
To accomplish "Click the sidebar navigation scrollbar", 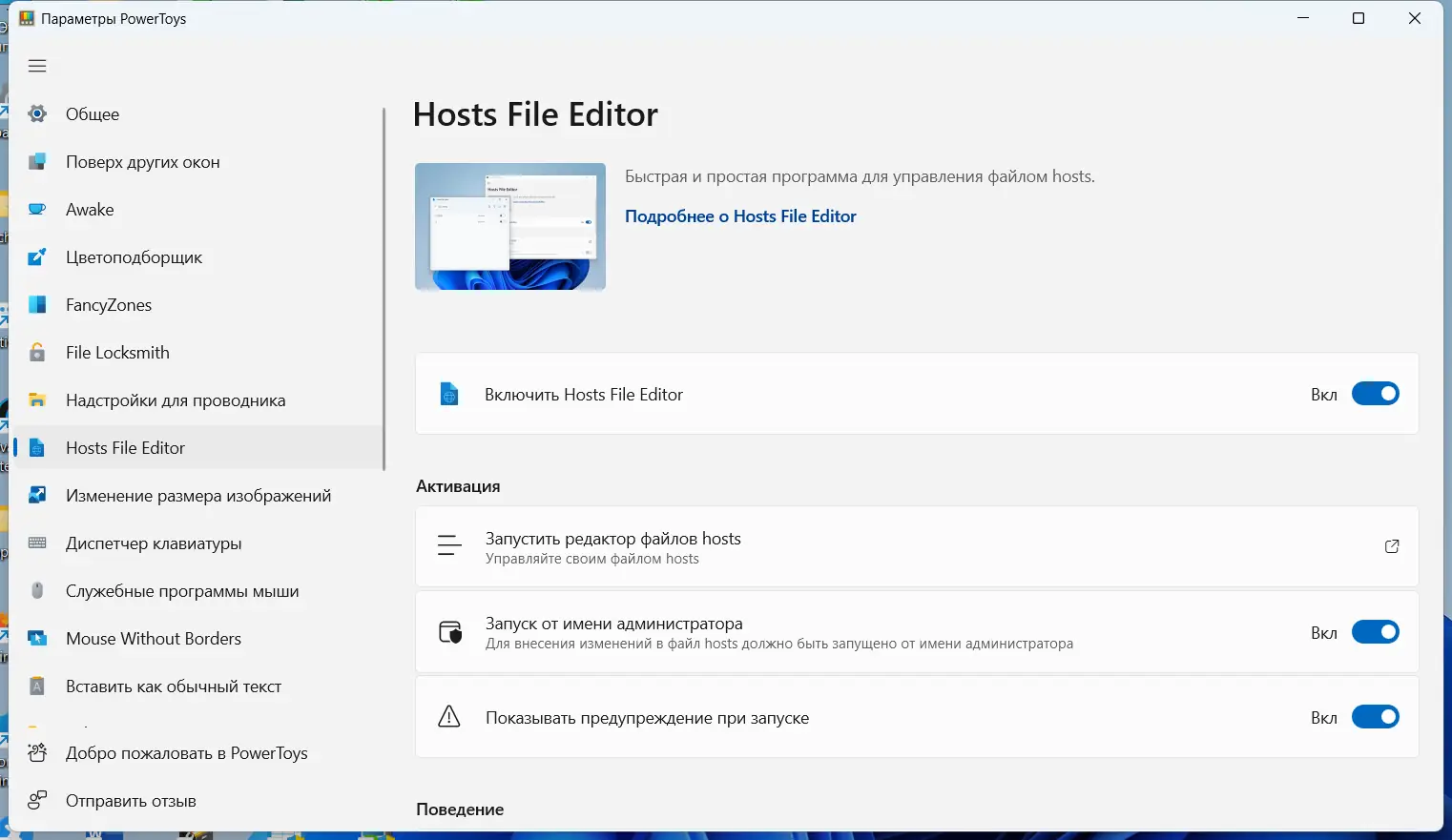I will (384, 288).
